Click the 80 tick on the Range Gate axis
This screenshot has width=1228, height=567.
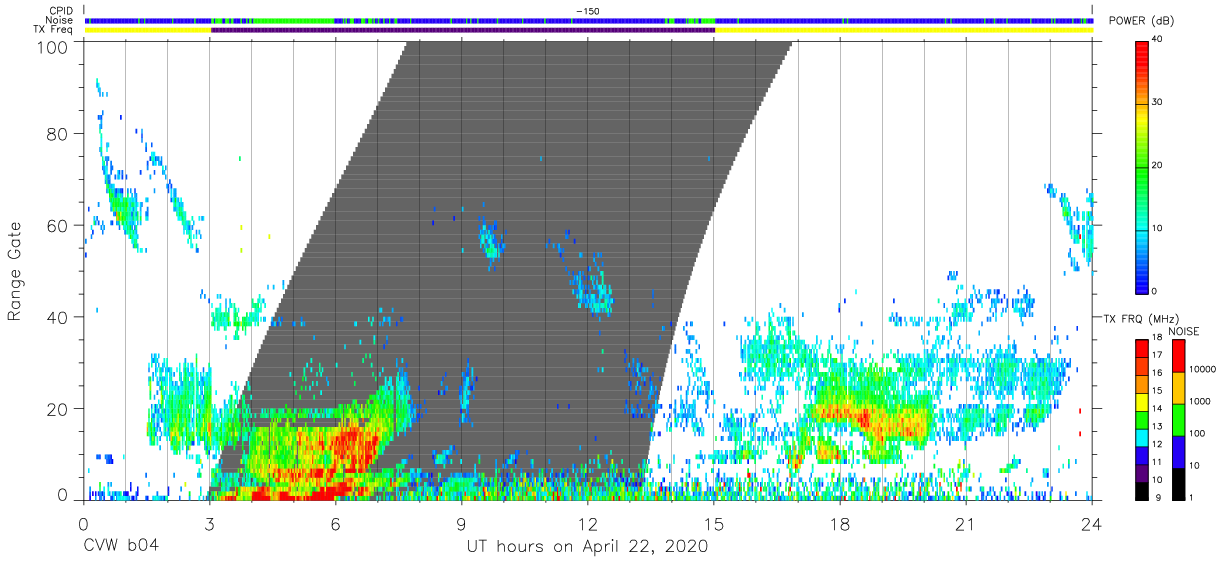tap(59, 133)
